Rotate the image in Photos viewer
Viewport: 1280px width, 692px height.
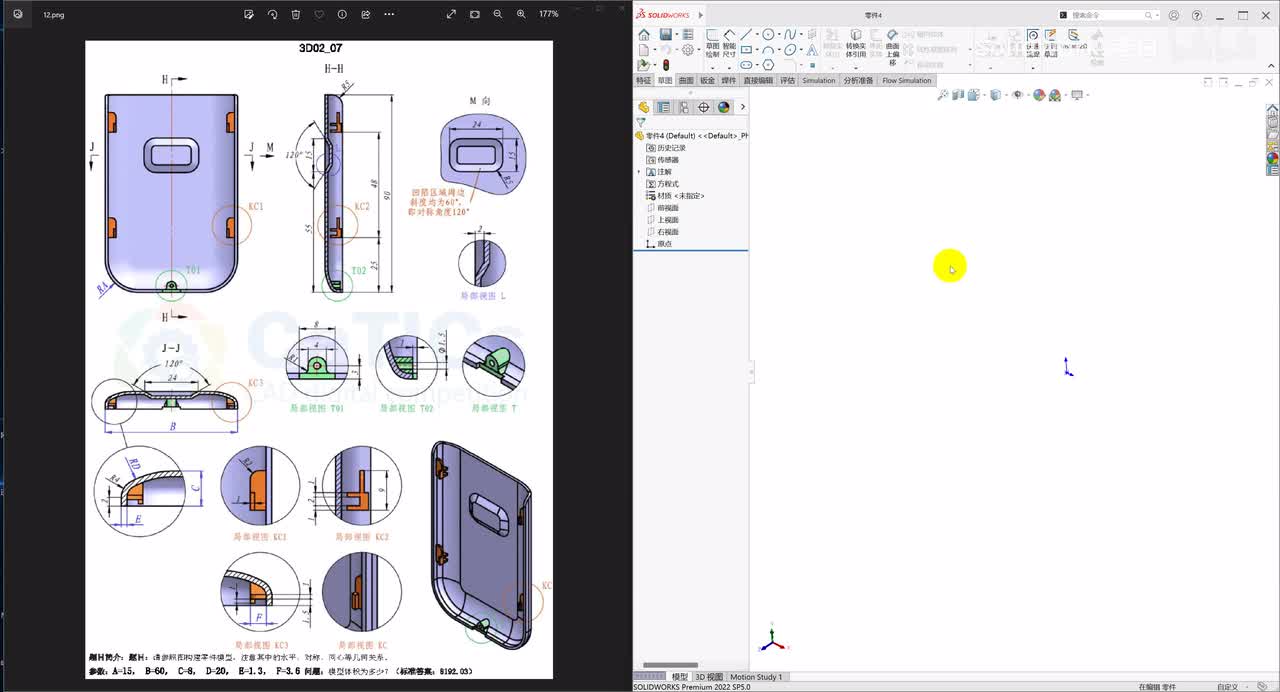(x=272, y=14)
